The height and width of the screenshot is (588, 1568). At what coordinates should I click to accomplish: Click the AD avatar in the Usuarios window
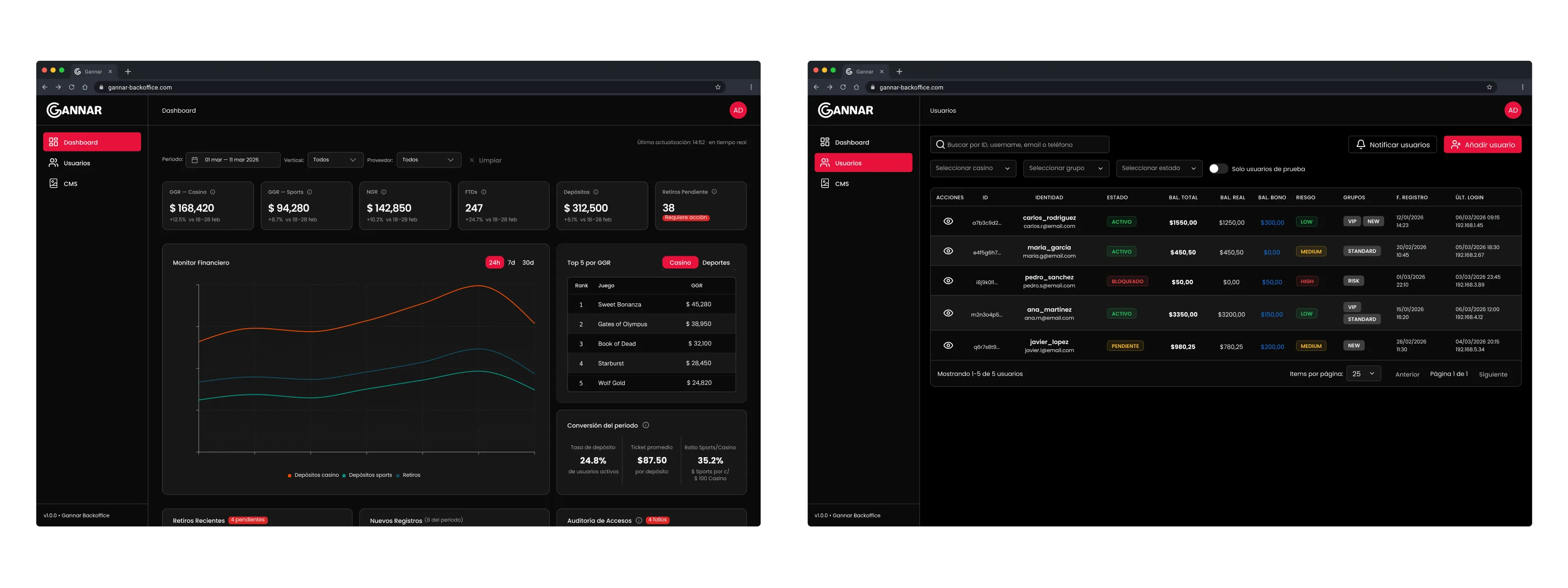(1513, 110)
